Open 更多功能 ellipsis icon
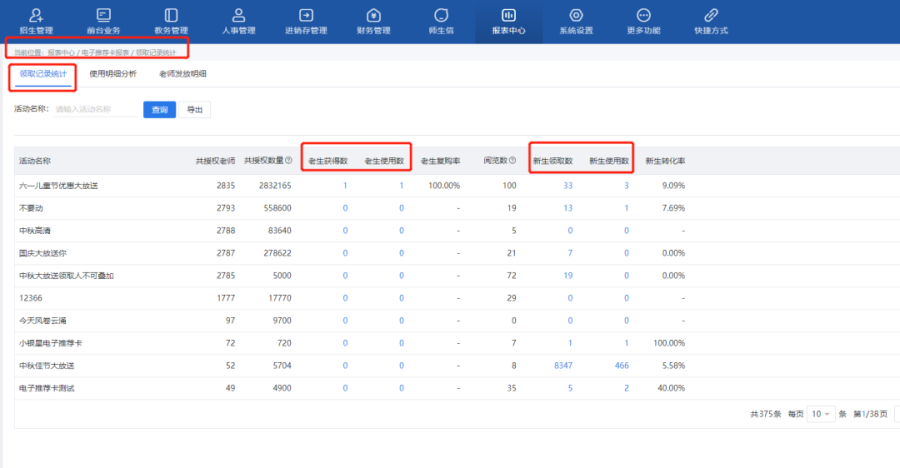 [643, 15]
